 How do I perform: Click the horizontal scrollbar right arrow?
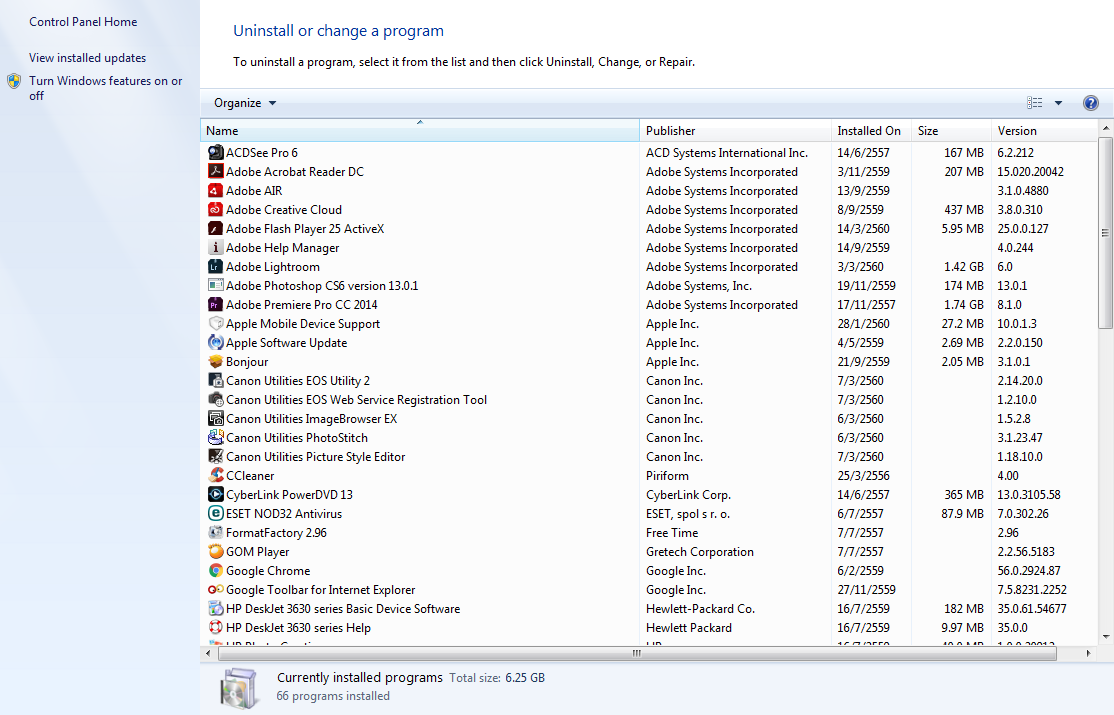pyautogui.click(x=1088, y=653)
